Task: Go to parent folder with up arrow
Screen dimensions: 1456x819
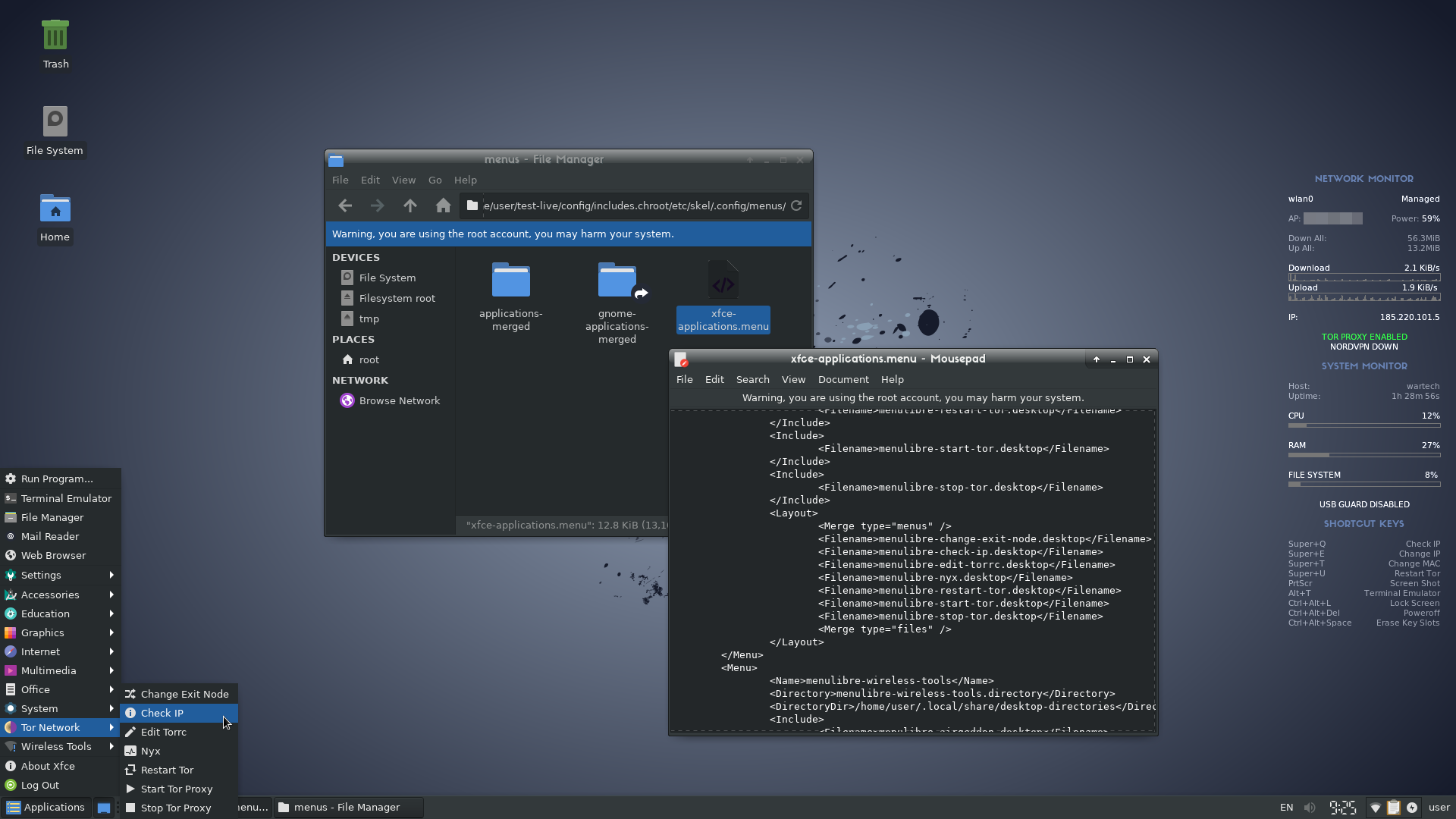Action: pos(410,206)
